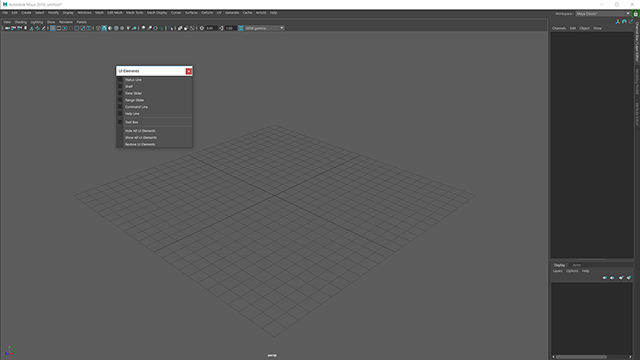Click the Resolution Gate icon in panel toolbar
640x360 pixels.
click(x=64, y=28)
